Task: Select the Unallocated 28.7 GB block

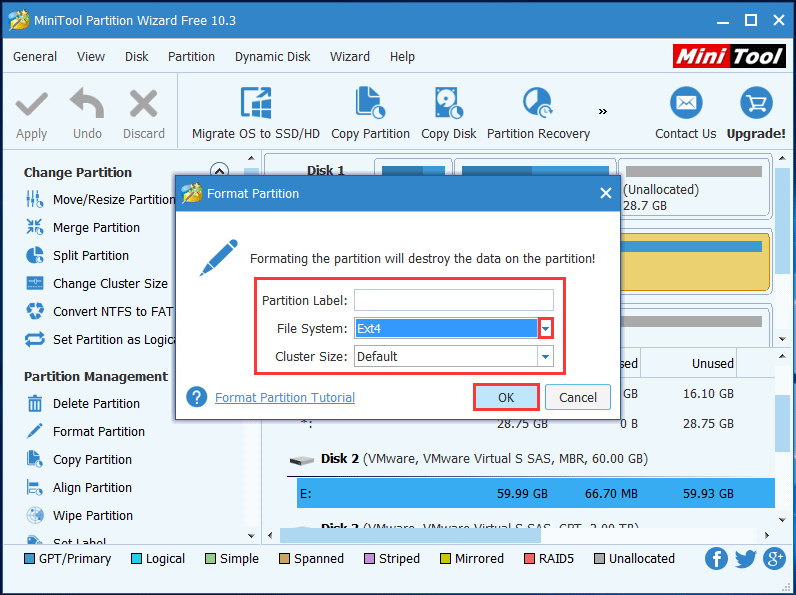Action: (x=693, y=187)
